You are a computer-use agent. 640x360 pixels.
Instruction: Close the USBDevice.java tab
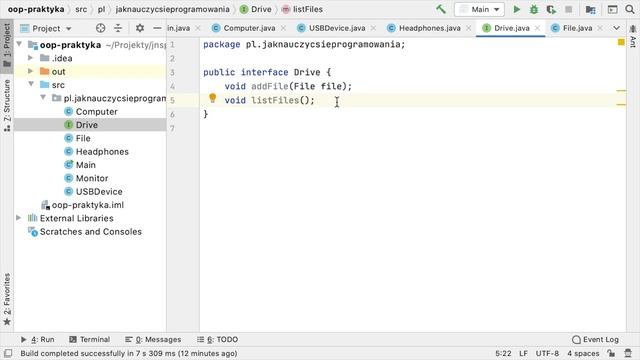(373, 28)
